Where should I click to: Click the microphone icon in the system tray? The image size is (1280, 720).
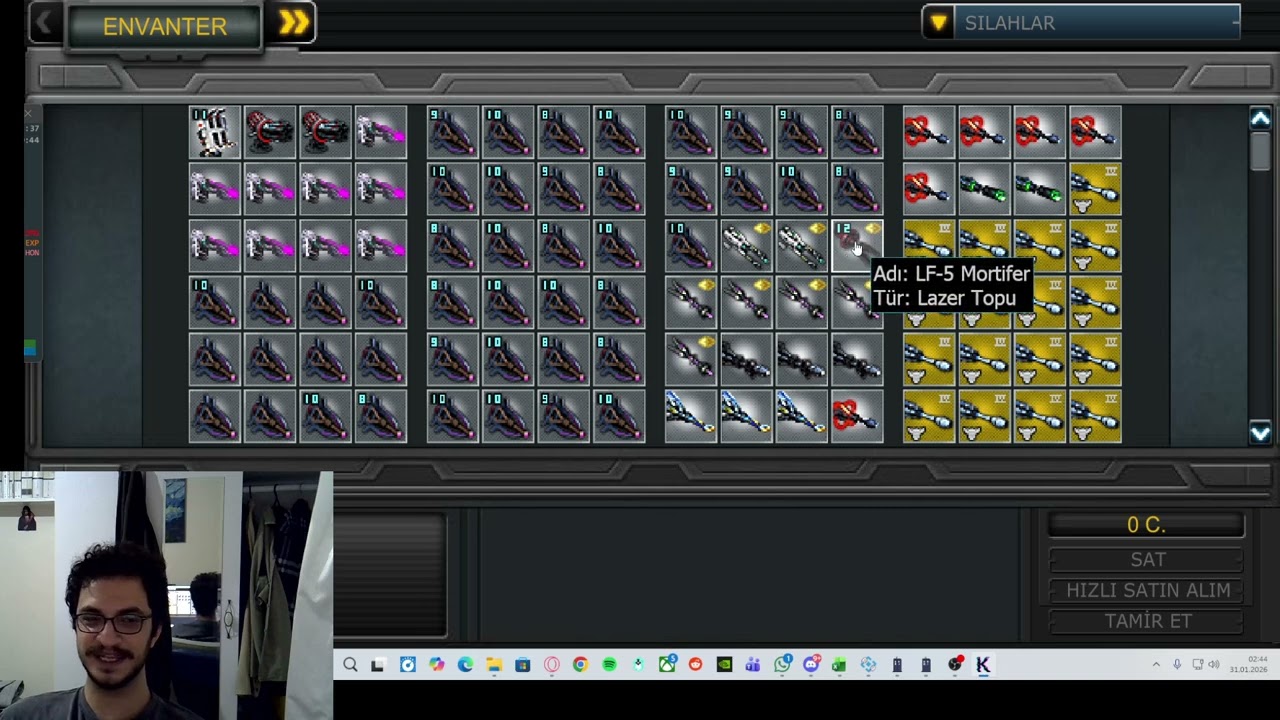point(1177,665)
